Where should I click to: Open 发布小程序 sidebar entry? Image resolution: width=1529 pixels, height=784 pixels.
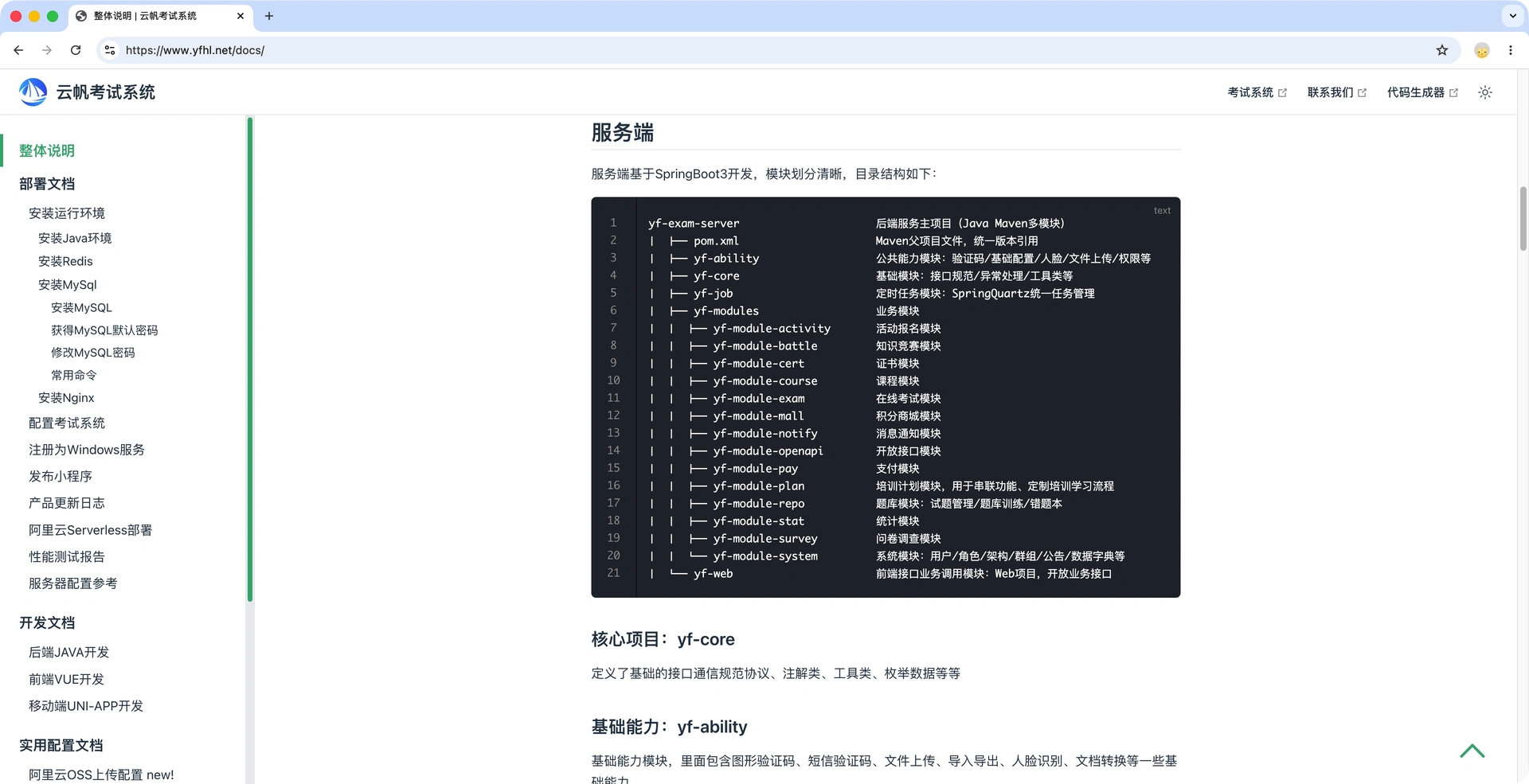pos(61,476)
